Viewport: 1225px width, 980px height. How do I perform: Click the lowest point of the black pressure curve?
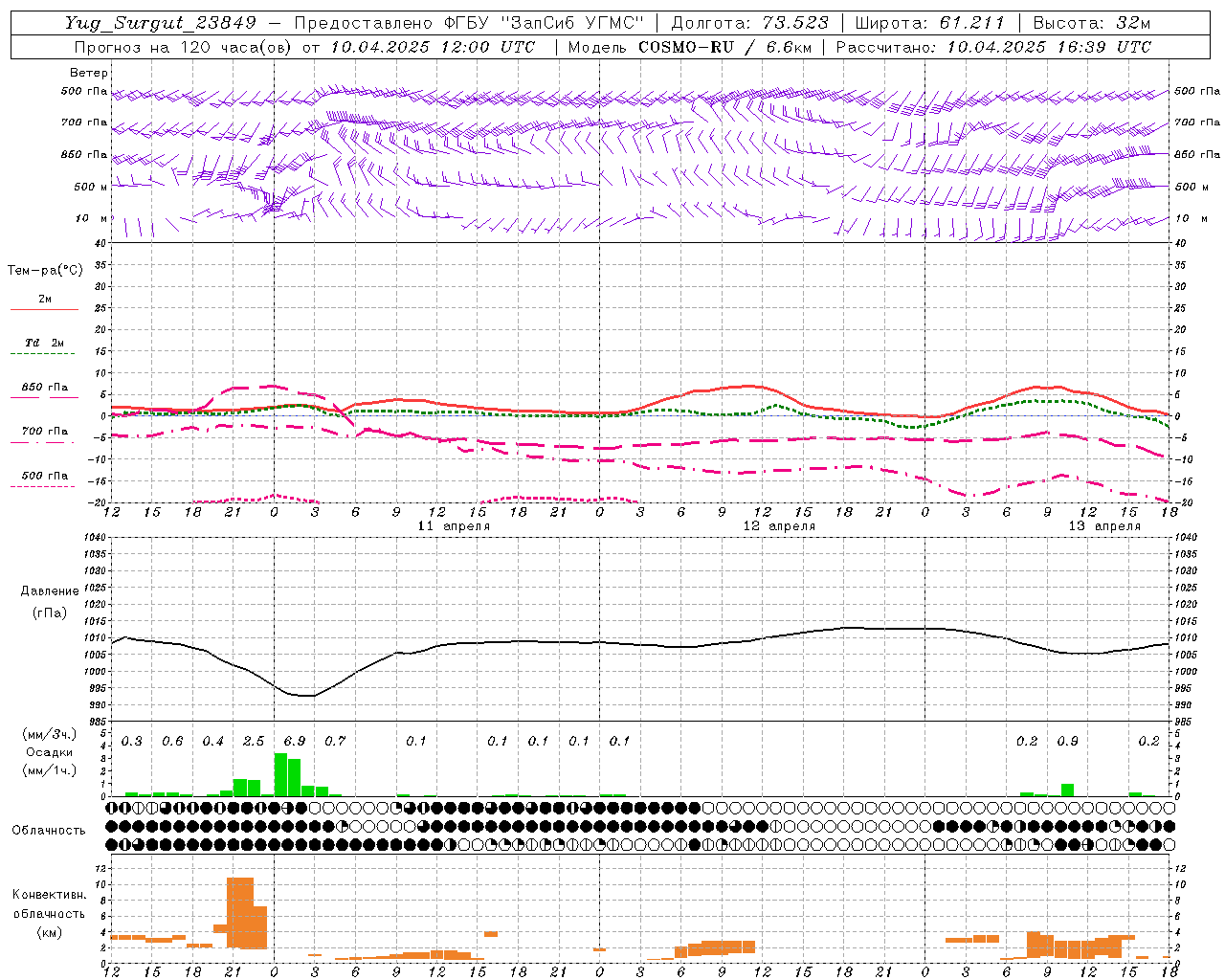[x=306, y=696]
